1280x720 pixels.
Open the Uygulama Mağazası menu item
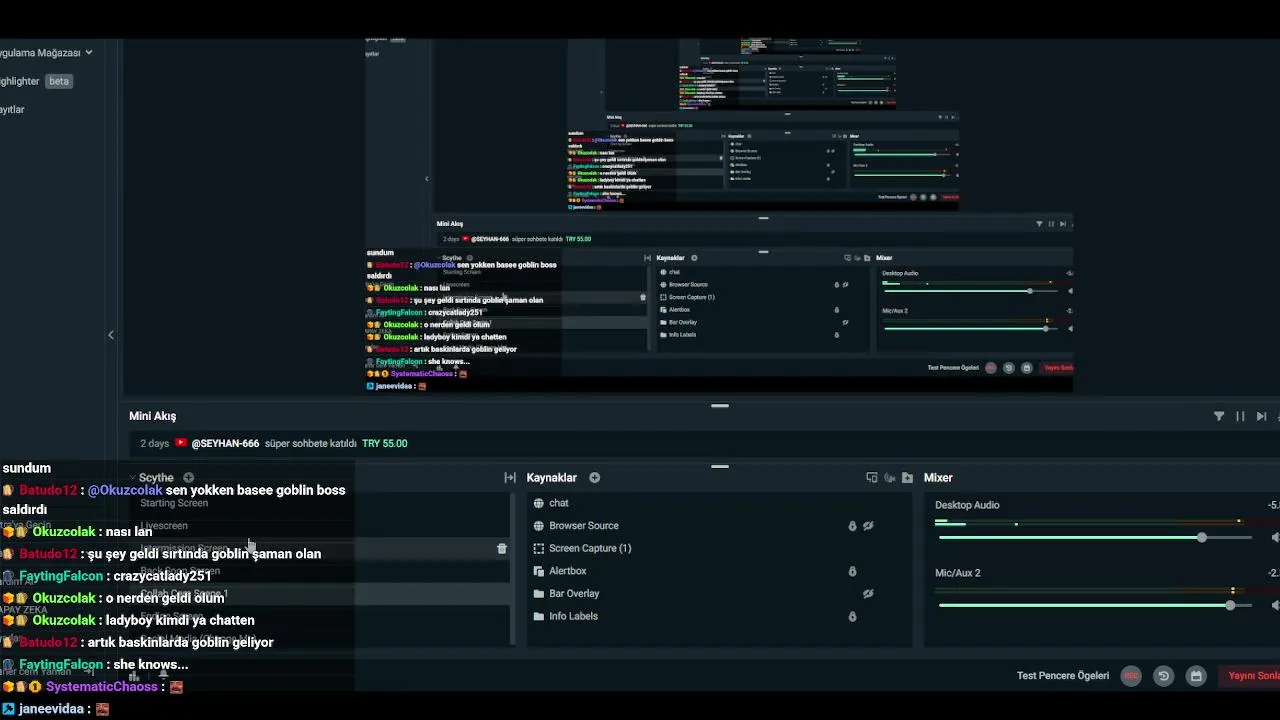(46, 53)
